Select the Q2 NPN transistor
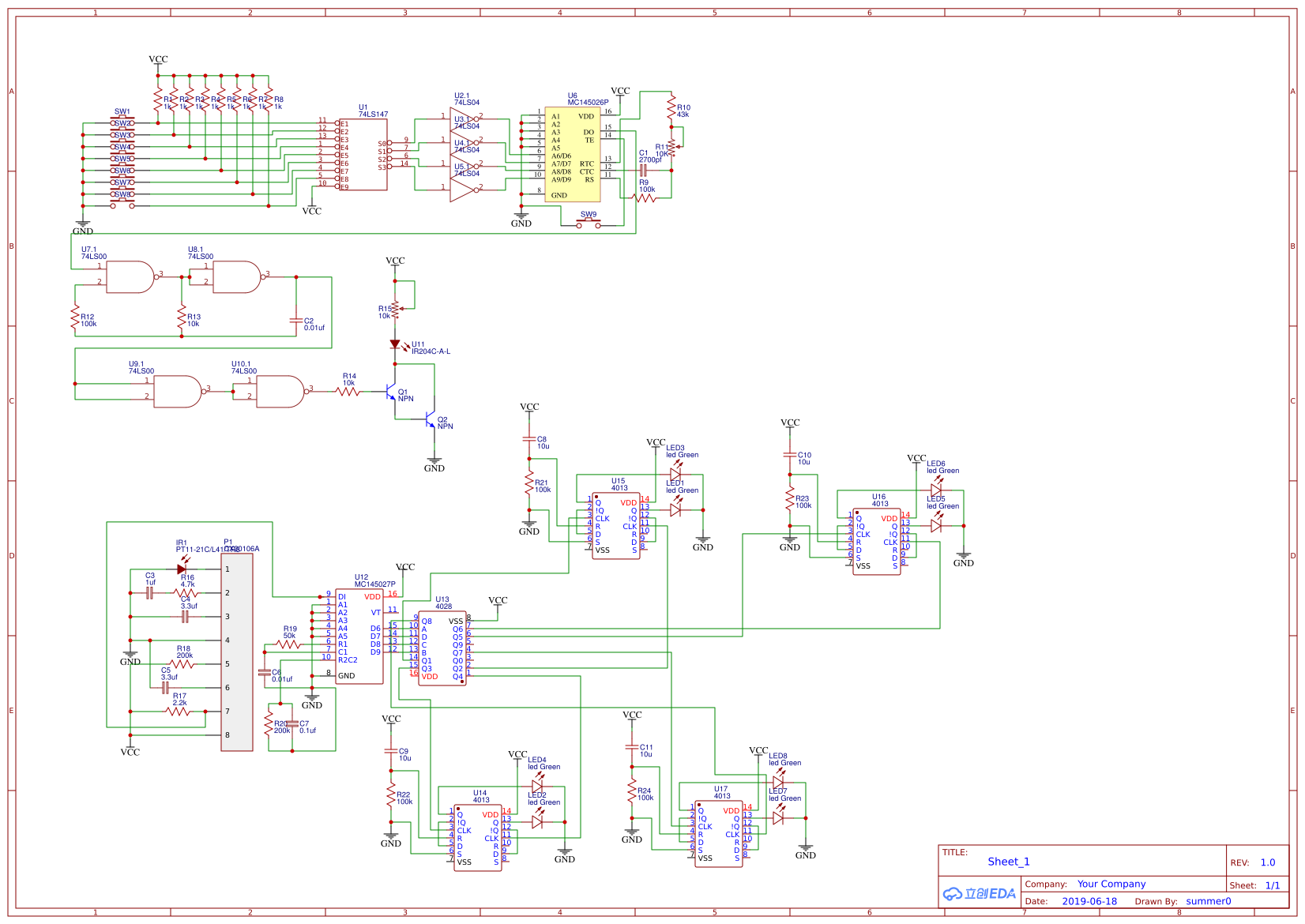Image resolution: width=1305 pixels, height=924 pixels. tap(430, 419)
